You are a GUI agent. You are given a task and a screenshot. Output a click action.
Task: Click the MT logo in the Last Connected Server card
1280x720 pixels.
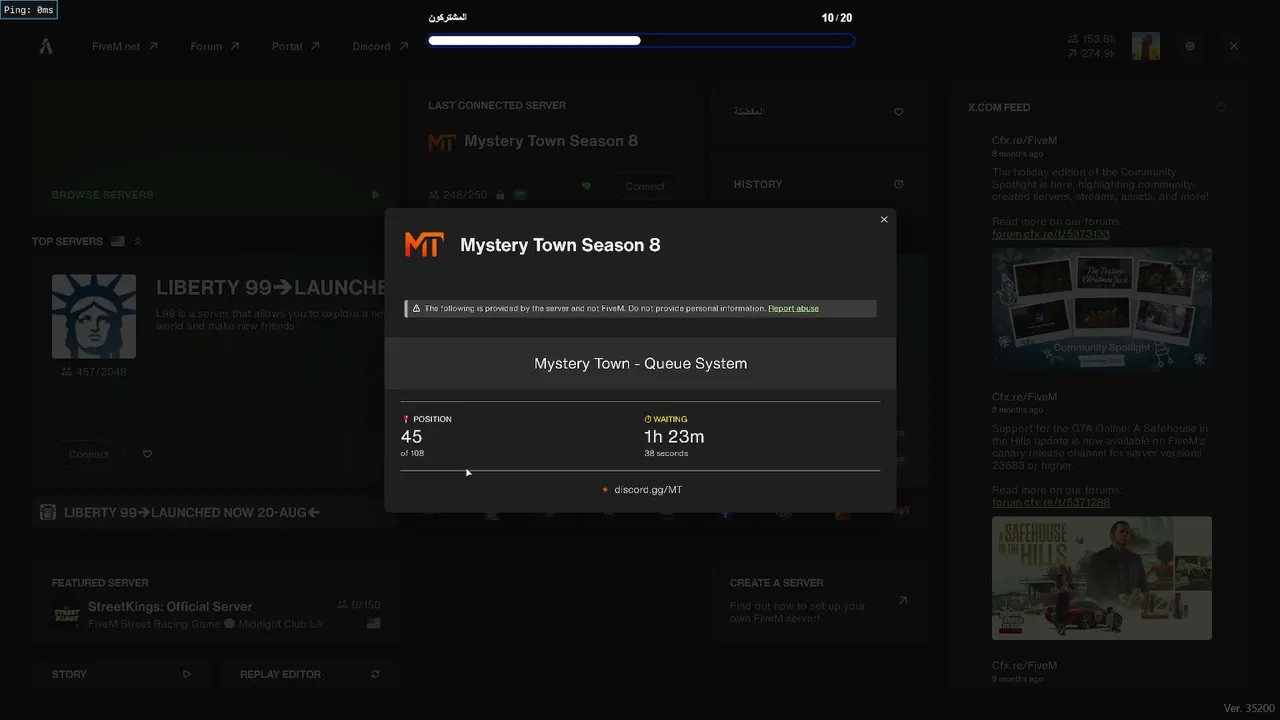[x=442, y=142]
